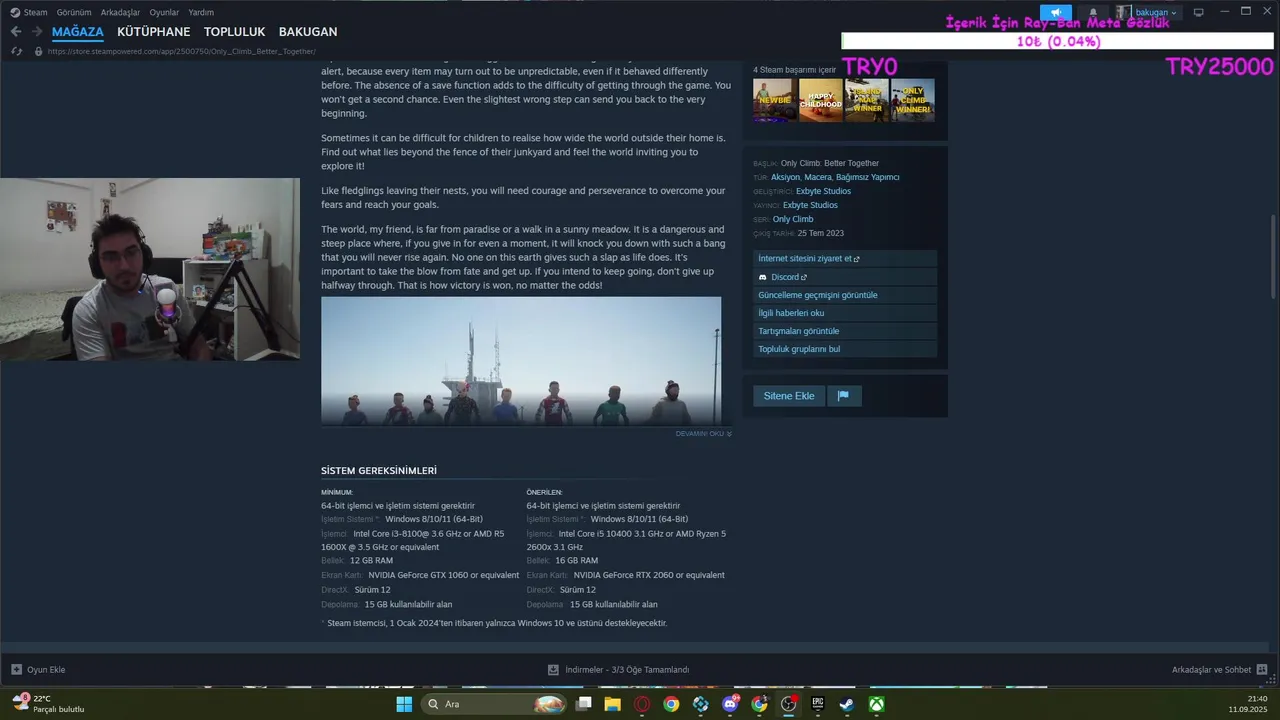Open the Görünüm menu
Image resolution: width=1280 pixels, height=720 pixels.
pos(74,12)
